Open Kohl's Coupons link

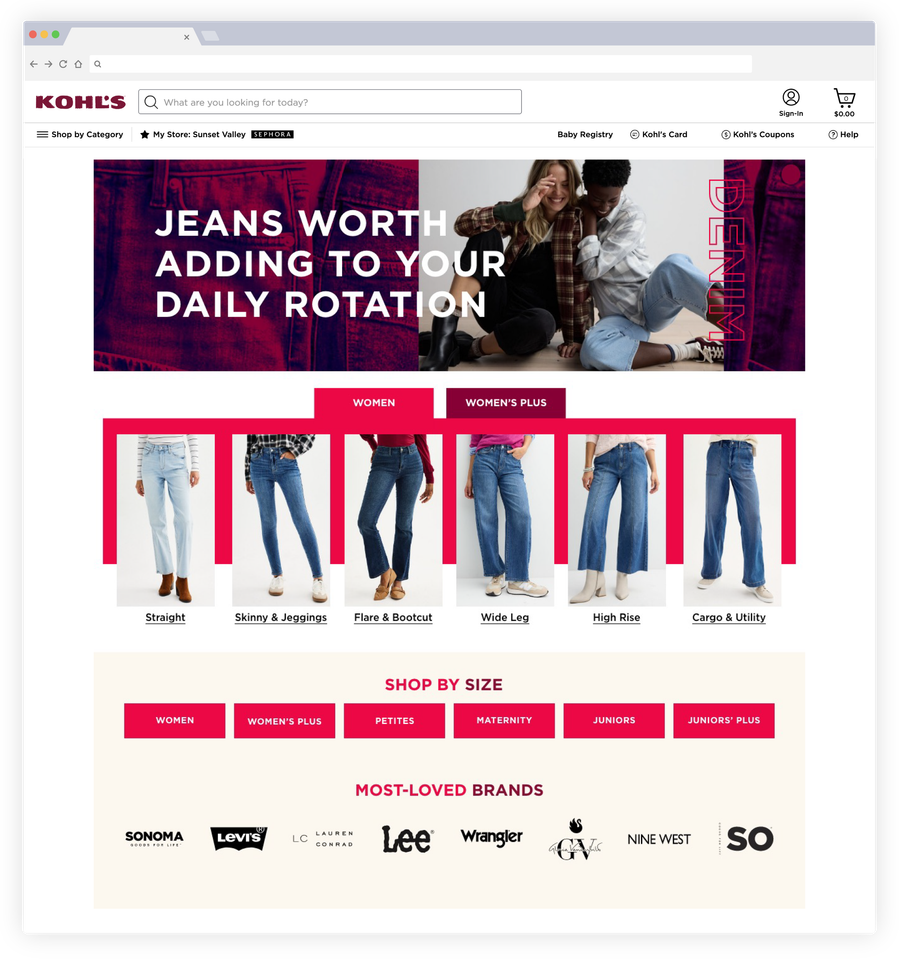(x=758, y=135)
